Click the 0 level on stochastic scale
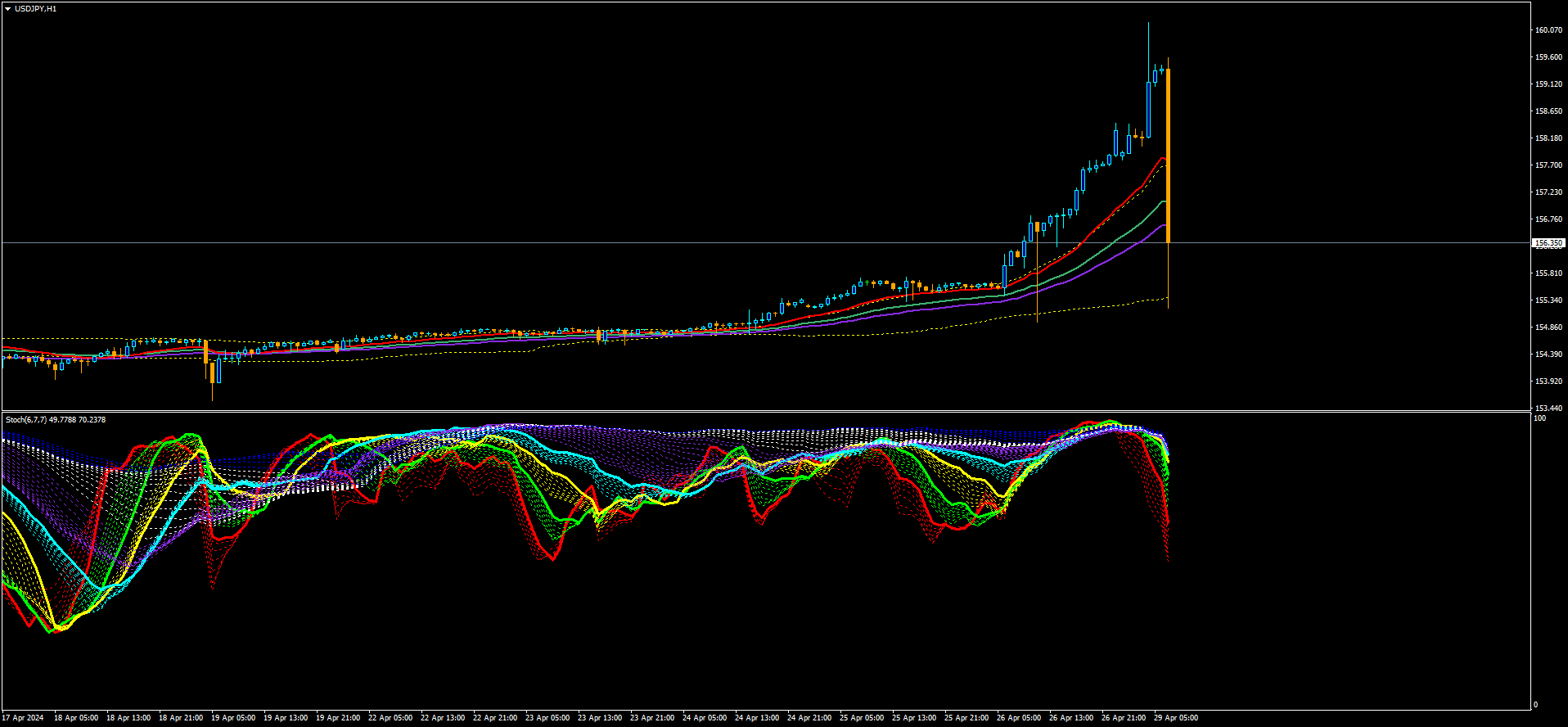The width and height of the screenshot is (1568, 727). pos(1536,705)
